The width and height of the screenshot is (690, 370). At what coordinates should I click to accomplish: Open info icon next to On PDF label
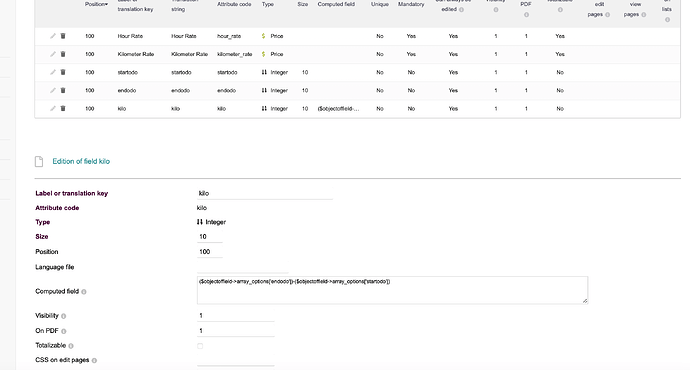coord(64,331)
